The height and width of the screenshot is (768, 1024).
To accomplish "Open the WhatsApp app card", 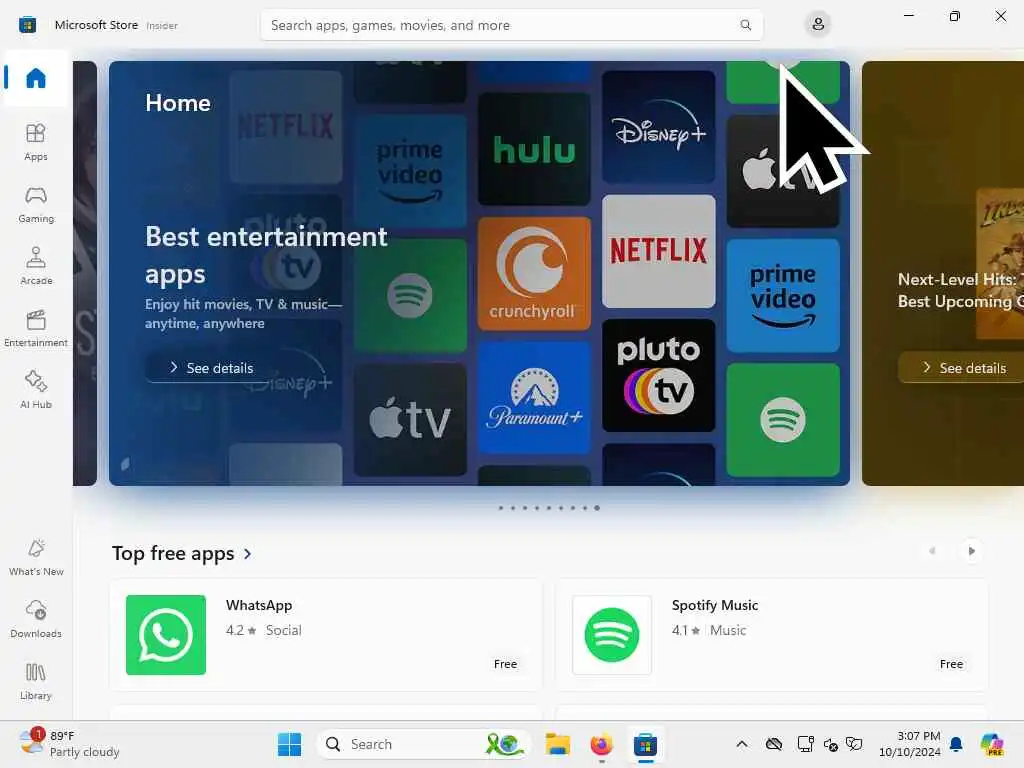I will (x=326, y=635).
